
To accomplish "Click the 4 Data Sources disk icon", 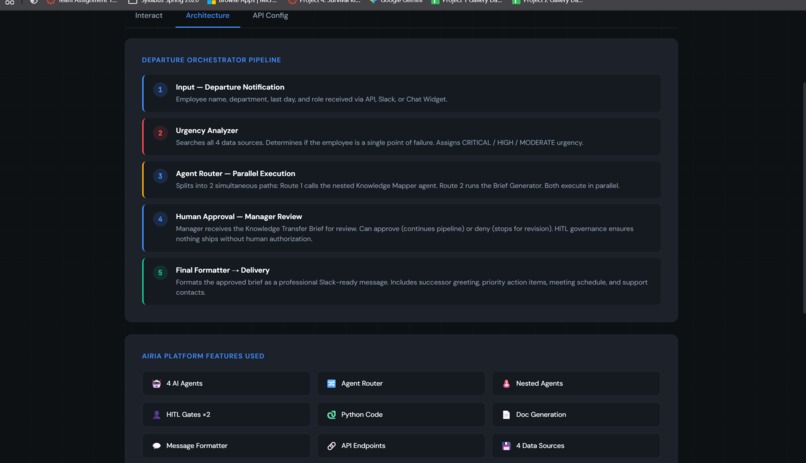I will pyautogui.click(x=506, y=446).
